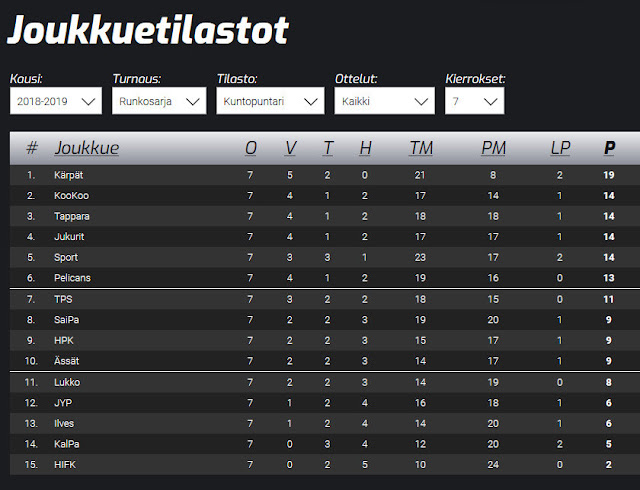Expand the Turnaus Runkosarja dropdown

tap(159, 101)
